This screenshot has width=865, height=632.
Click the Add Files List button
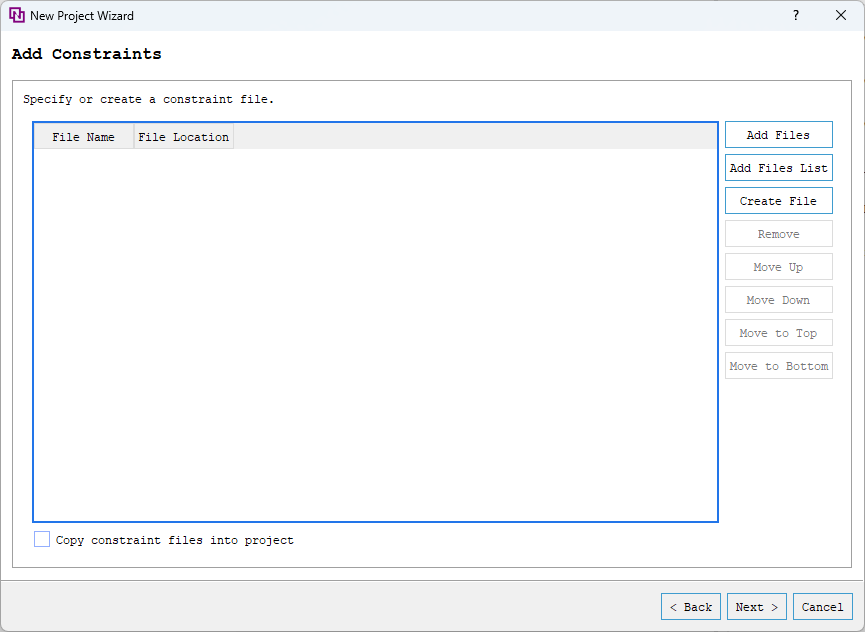pyautogui.click(x=778, y=167)
